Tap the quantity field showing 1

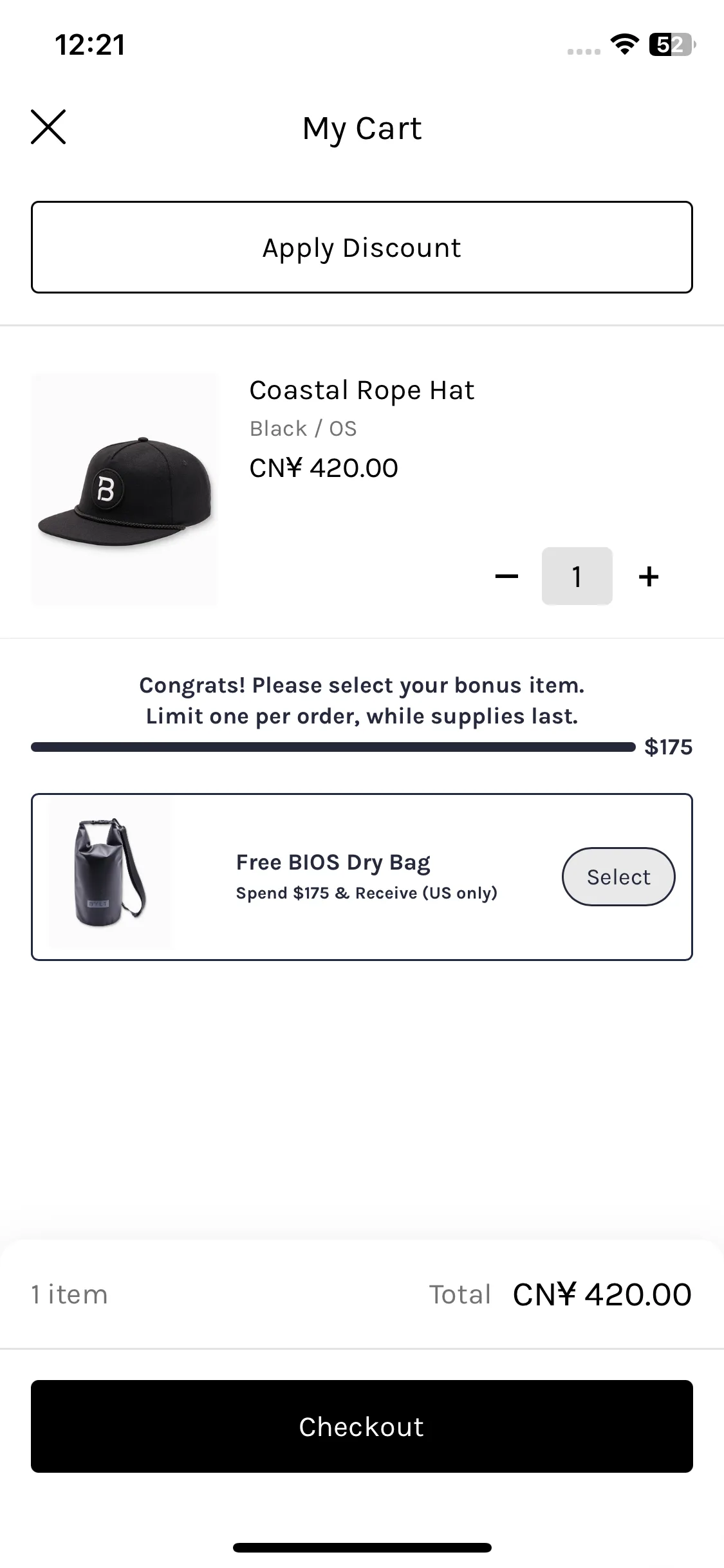577,576
